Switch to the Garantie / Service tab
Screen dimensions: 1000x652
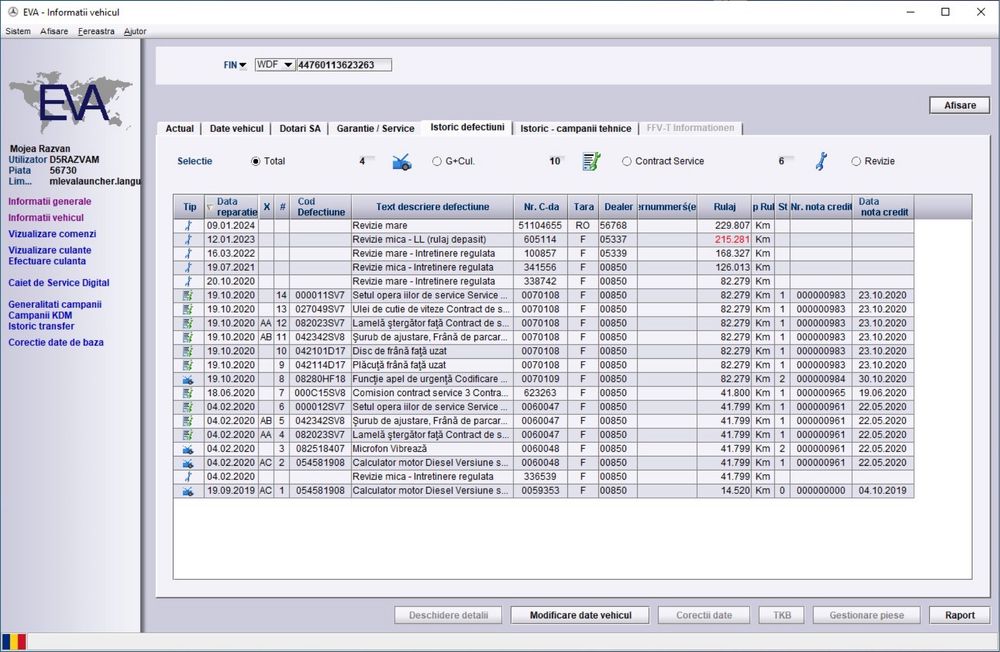[375, 128]
